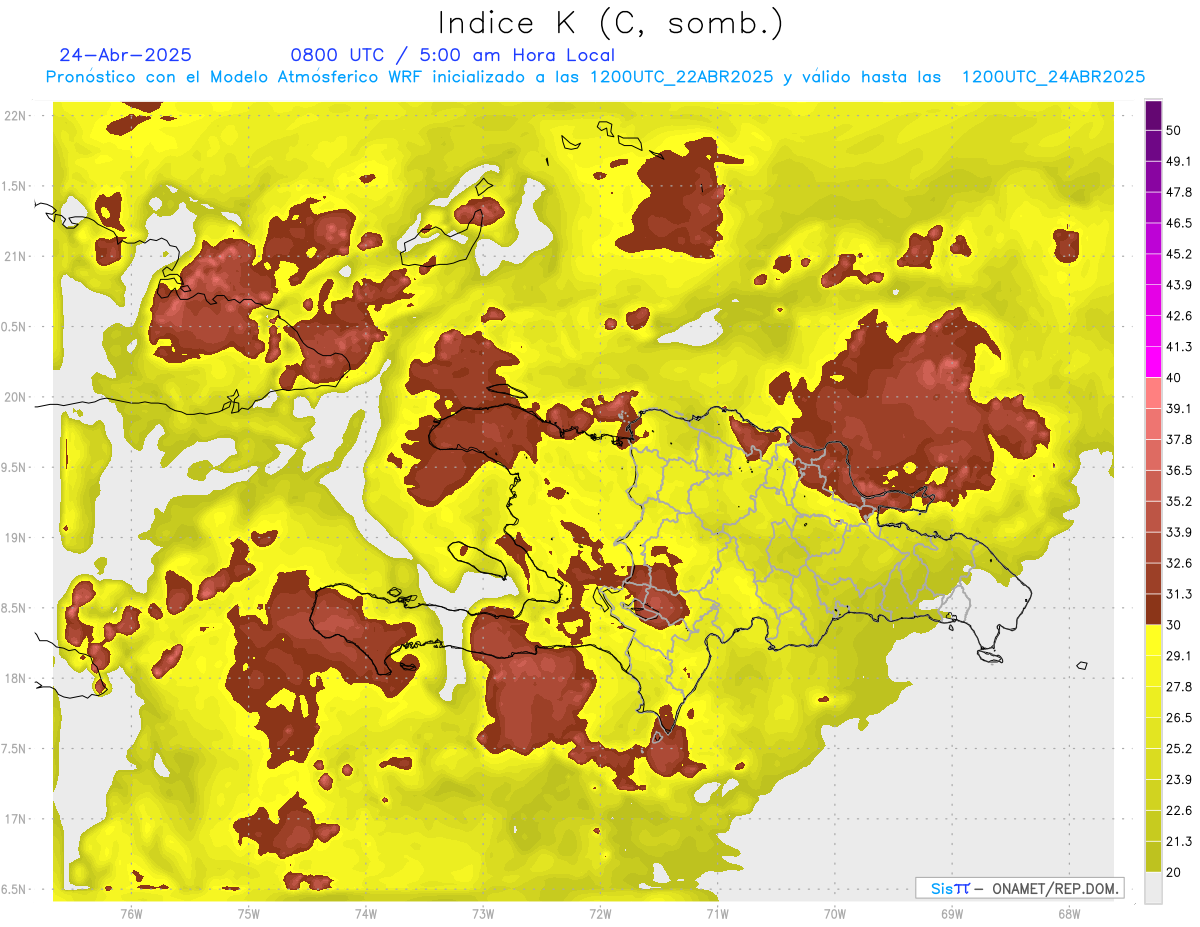Click the latitude label '21N'
The height and width of the screenshot is (927, 1200).
[16, 256]
